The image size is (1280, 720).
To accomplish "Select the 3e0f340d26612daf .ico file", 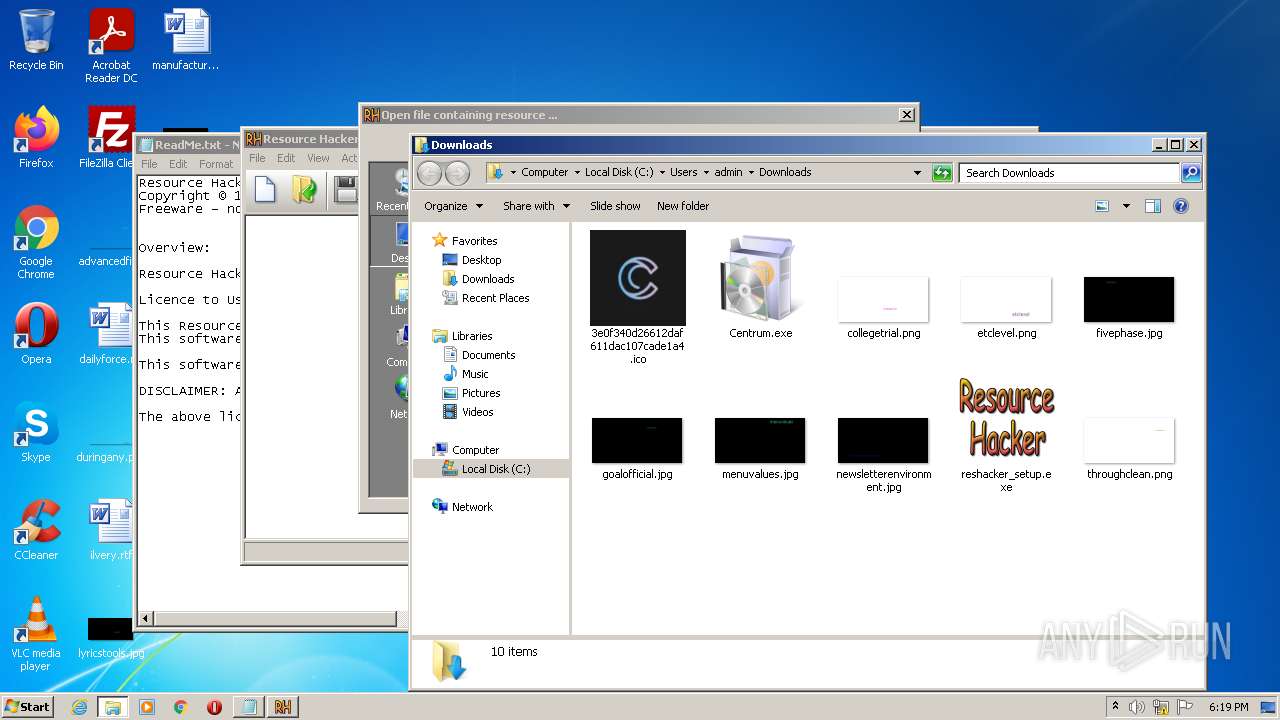I will [x=638, y=297].
